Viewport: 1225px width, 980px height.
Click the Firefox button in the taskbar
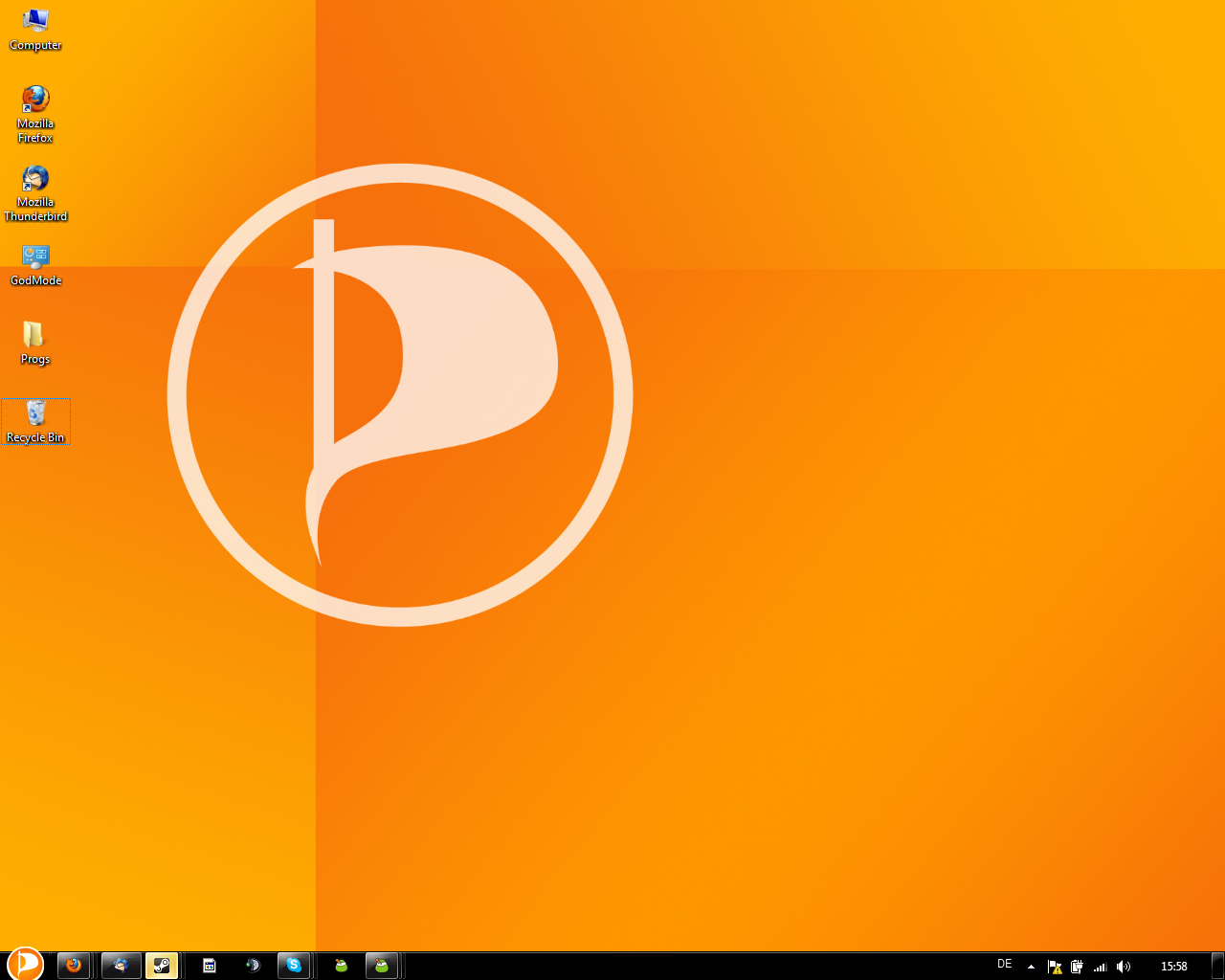coord(74,966)
